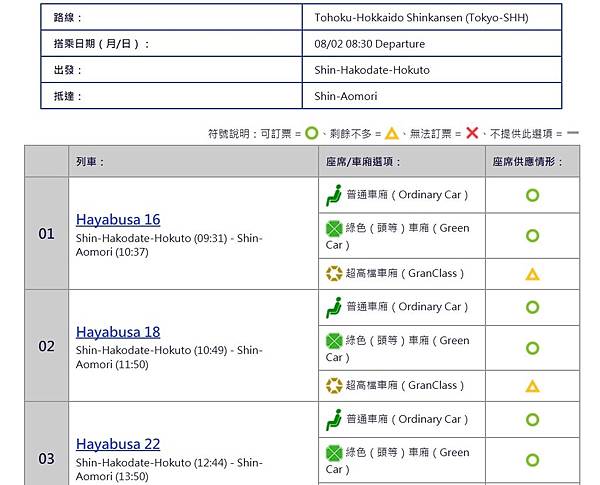
Task: Click row number 02
Action: tap(46, 346)
